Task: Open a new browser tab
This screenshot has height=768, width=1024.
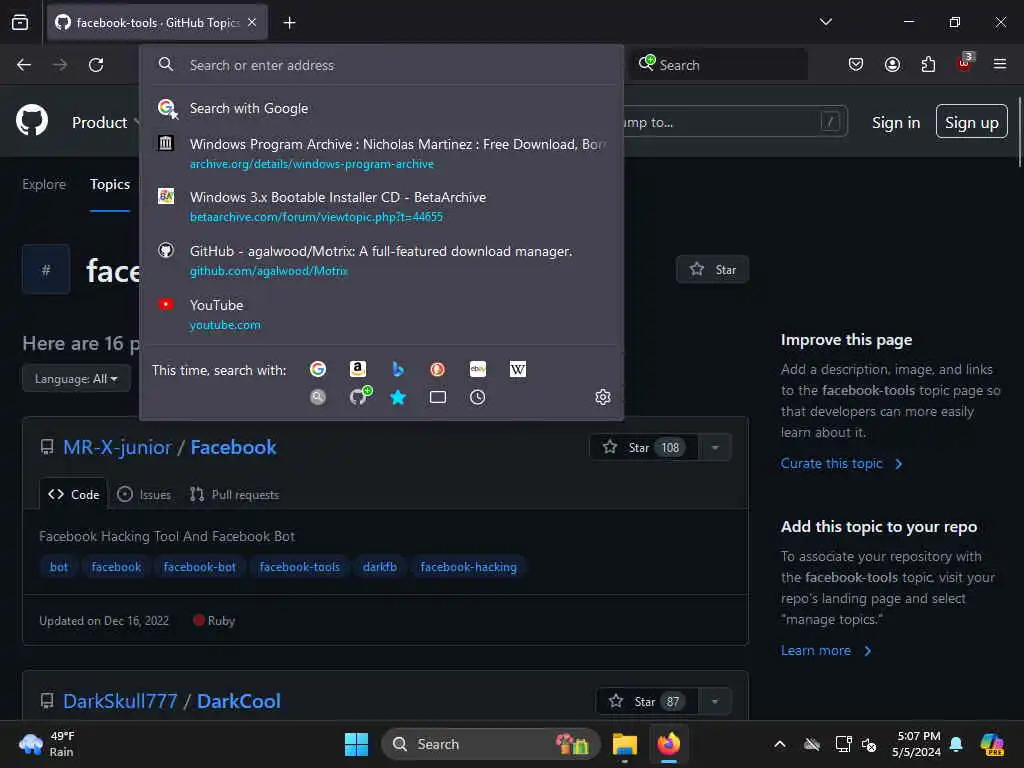Action: [x=289, y=23]
